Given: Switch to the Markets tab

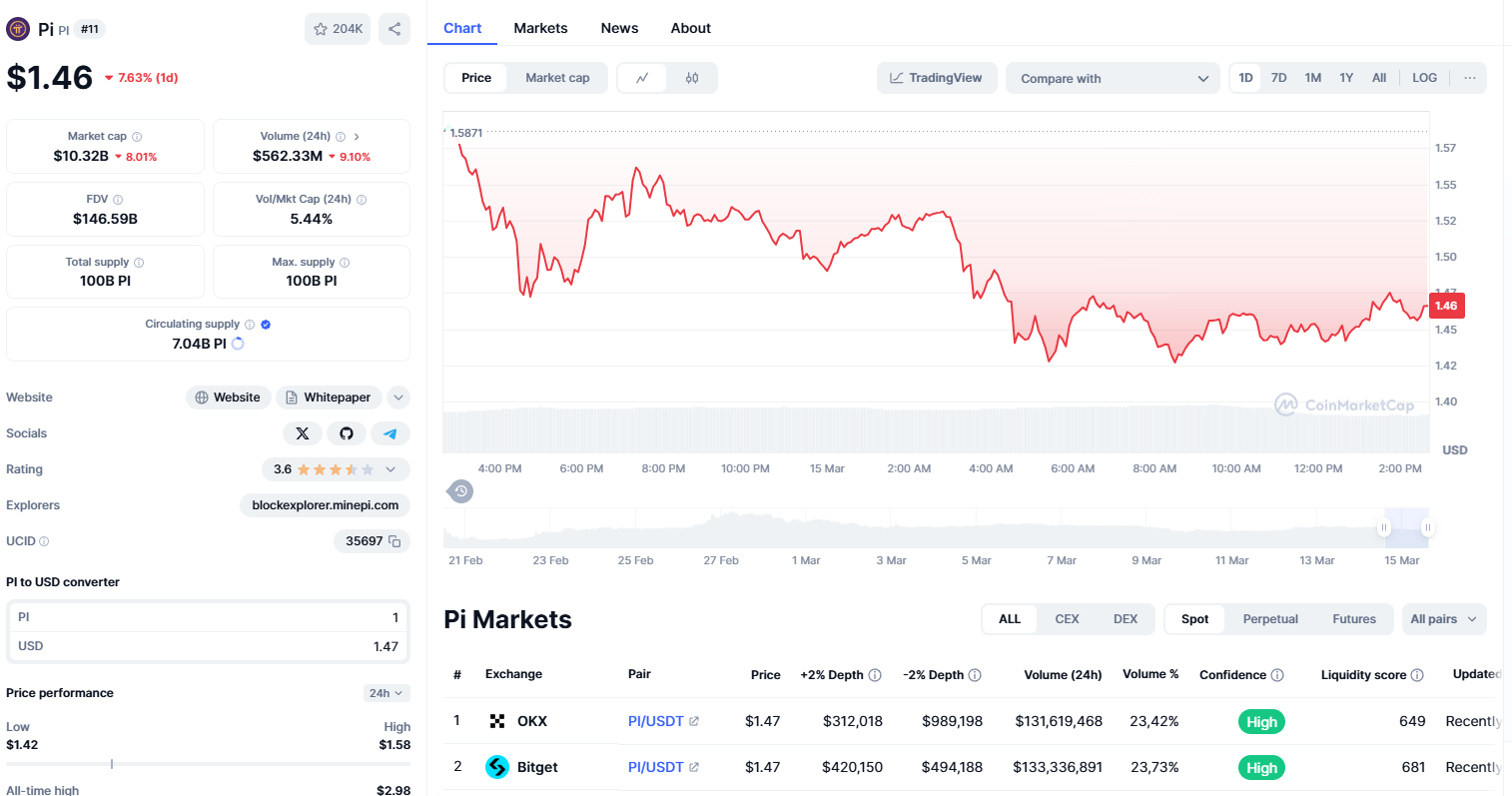Looking at the screenshot, I should coord(540,28).
